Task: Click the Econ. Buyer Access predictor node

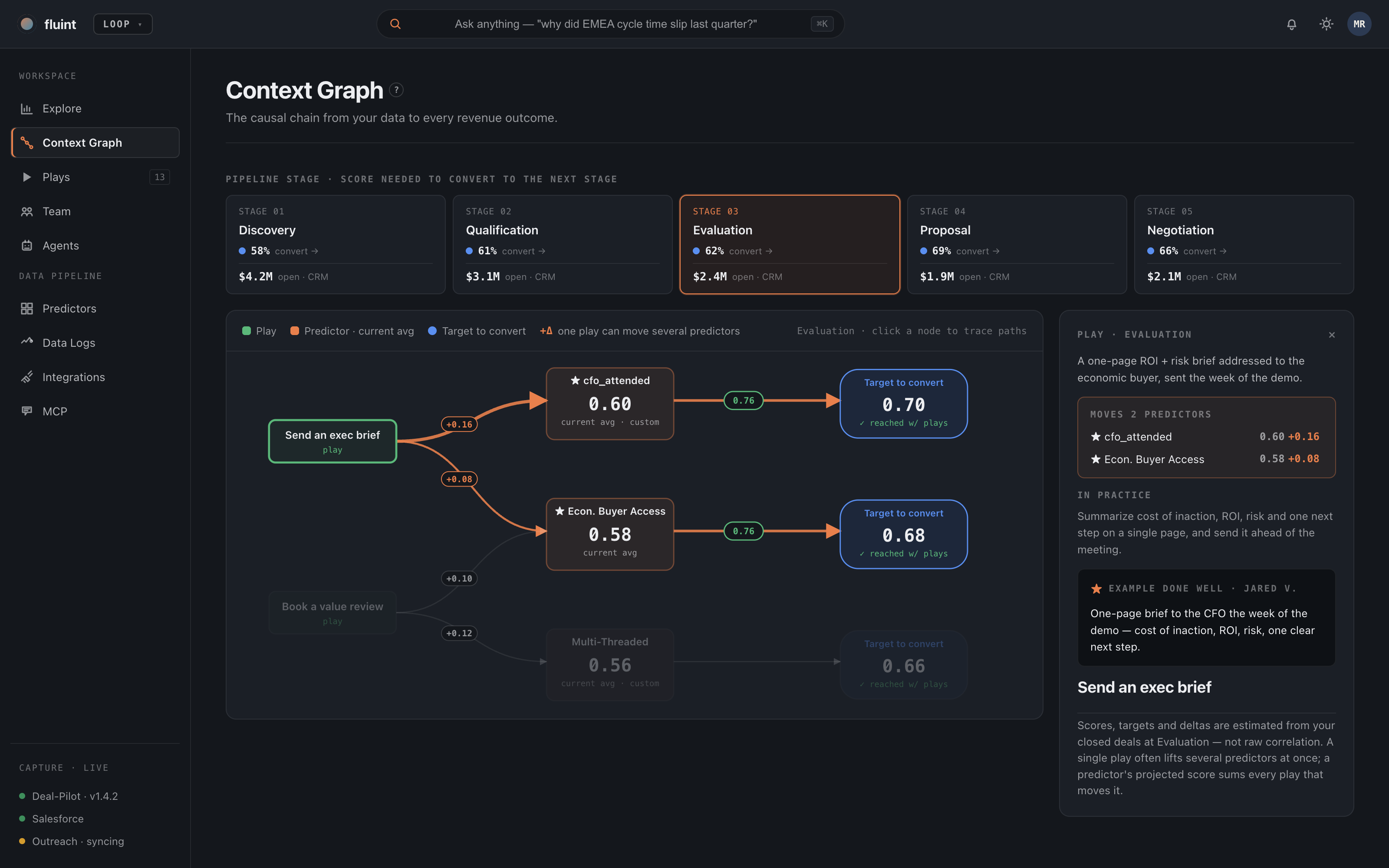Action: pos(609,534)
